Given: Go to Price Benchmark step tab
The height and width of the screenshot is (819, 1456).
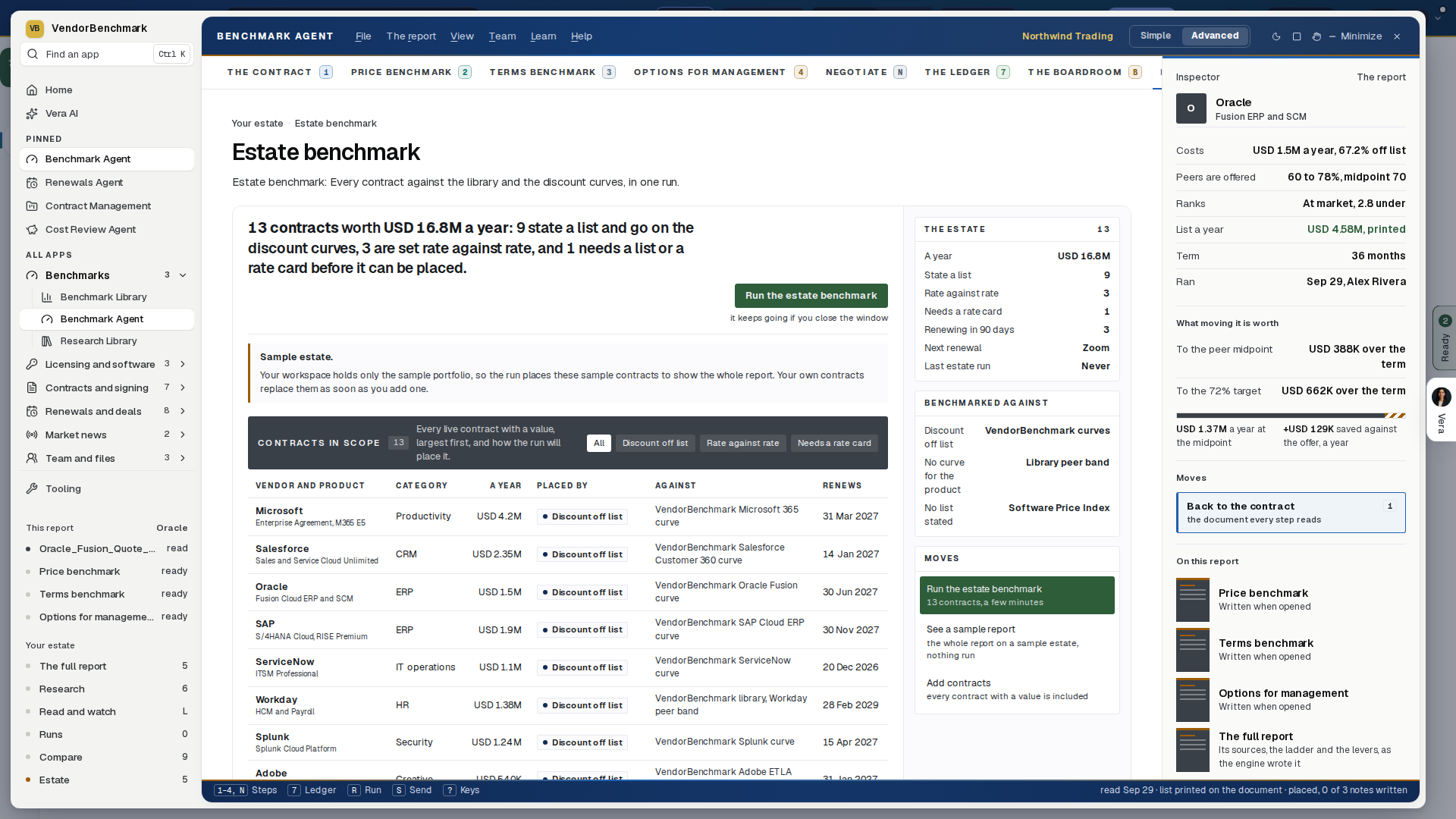Looking at the screenshot, I should coord(410,72).
